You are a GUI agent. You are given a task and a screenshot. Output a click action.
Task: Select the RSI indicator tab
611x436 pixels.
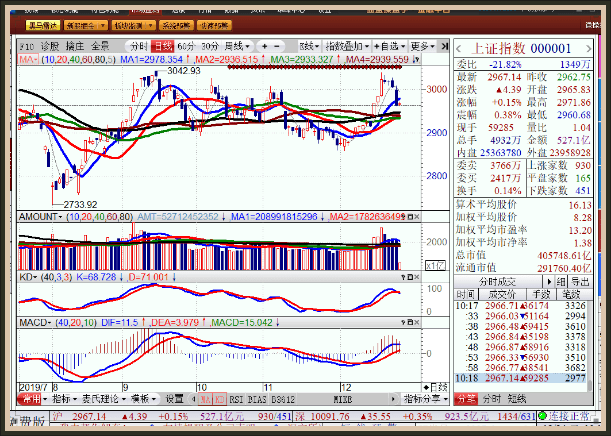click(236, 399)
